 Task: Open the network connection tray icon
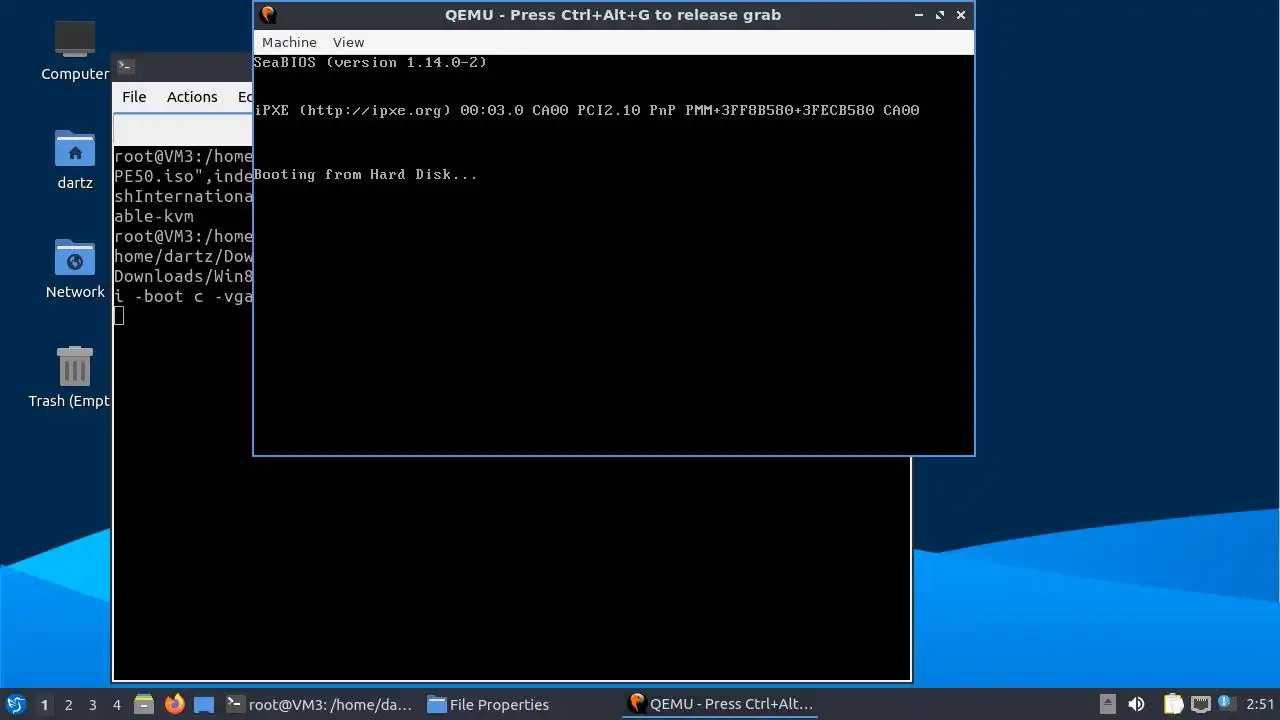[1201, 704]
